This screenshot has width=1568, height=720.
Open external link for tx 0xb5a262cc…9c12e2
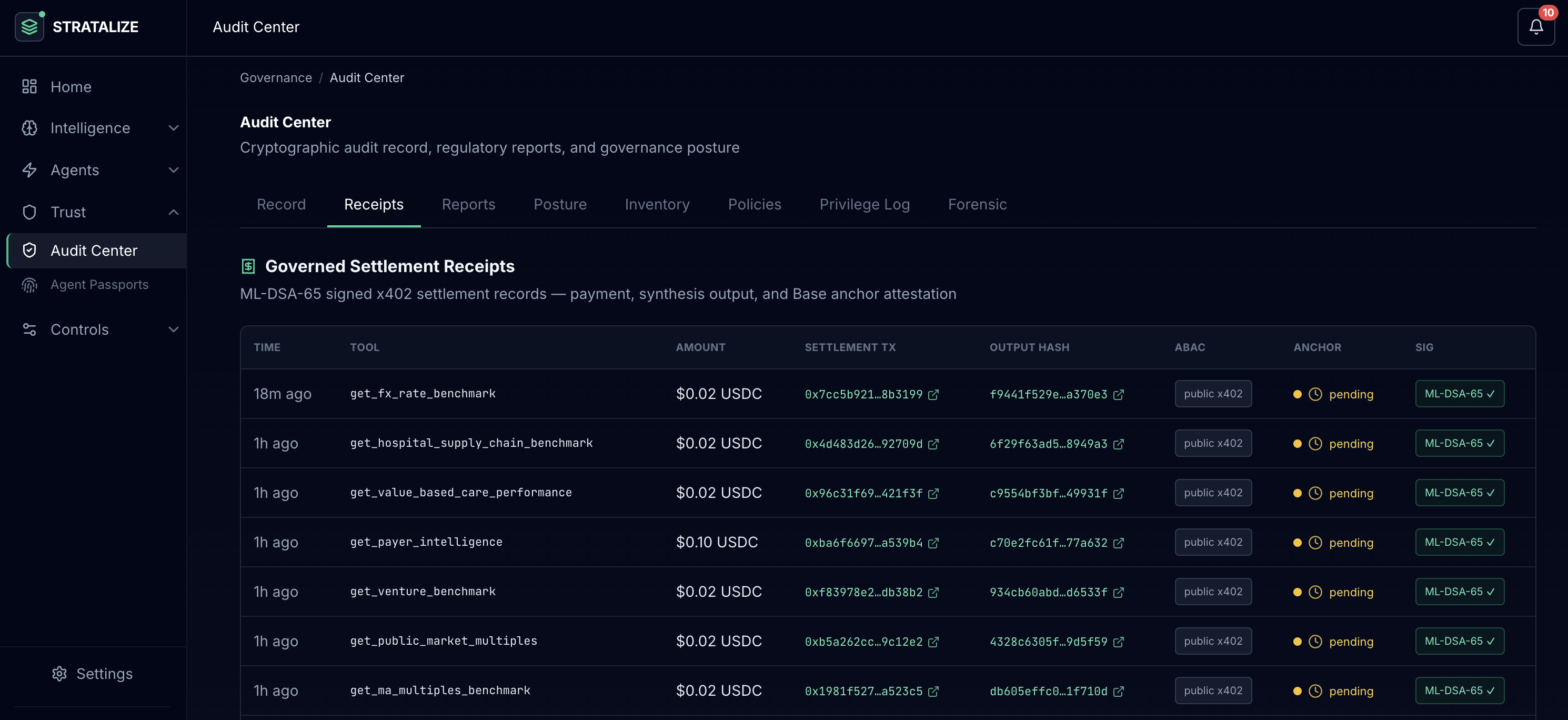pyautogui.click(x=933, y=642)
